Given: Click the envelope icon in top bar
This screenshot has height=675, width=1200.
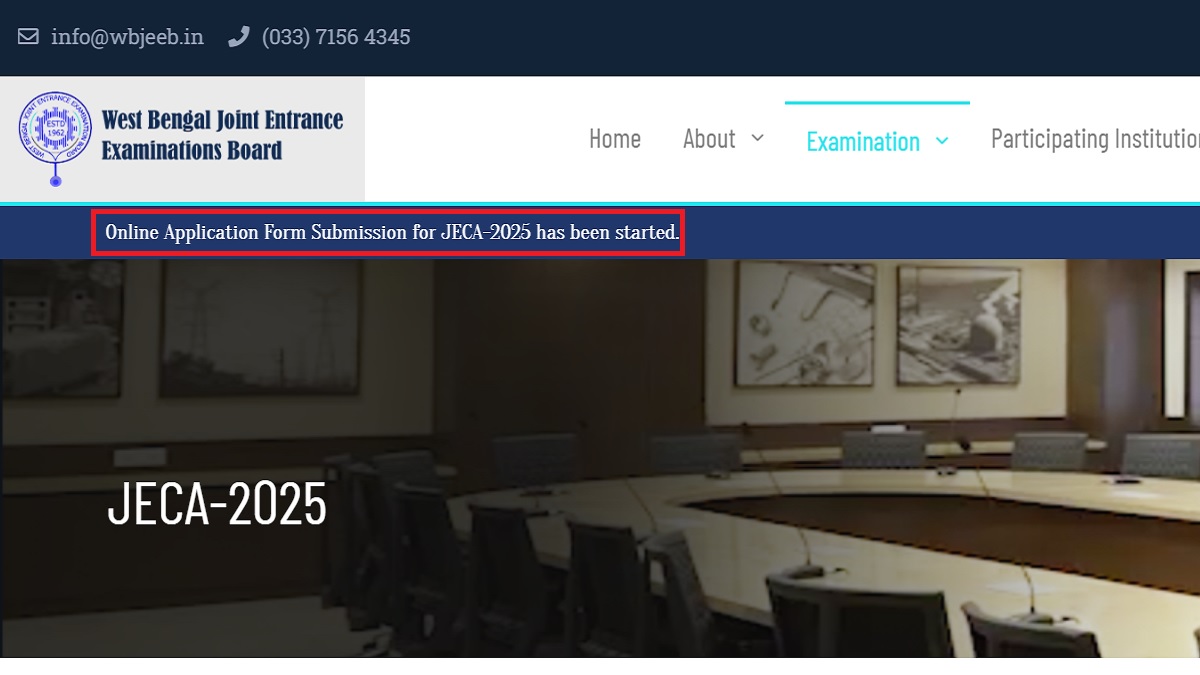Looking at the screenshot, I should (x=28, y=37).
